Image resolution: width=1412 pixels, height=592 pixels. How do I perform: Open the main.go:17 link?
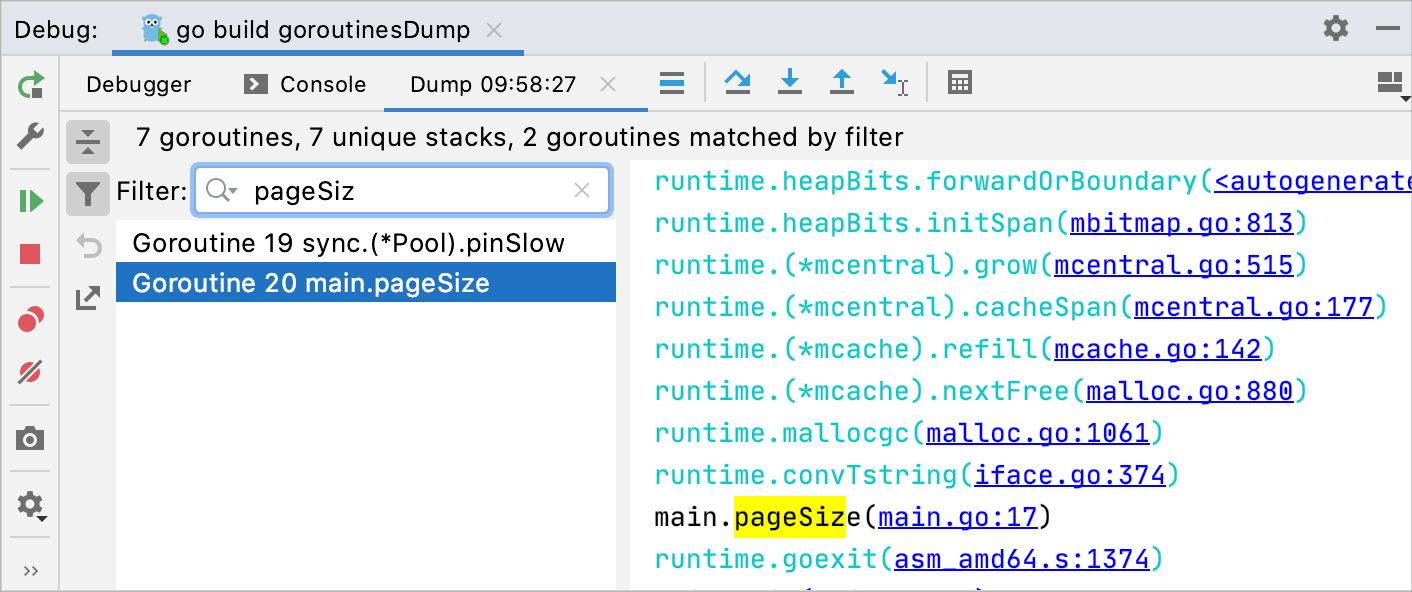pyautogui.click(x=958, y=517)
